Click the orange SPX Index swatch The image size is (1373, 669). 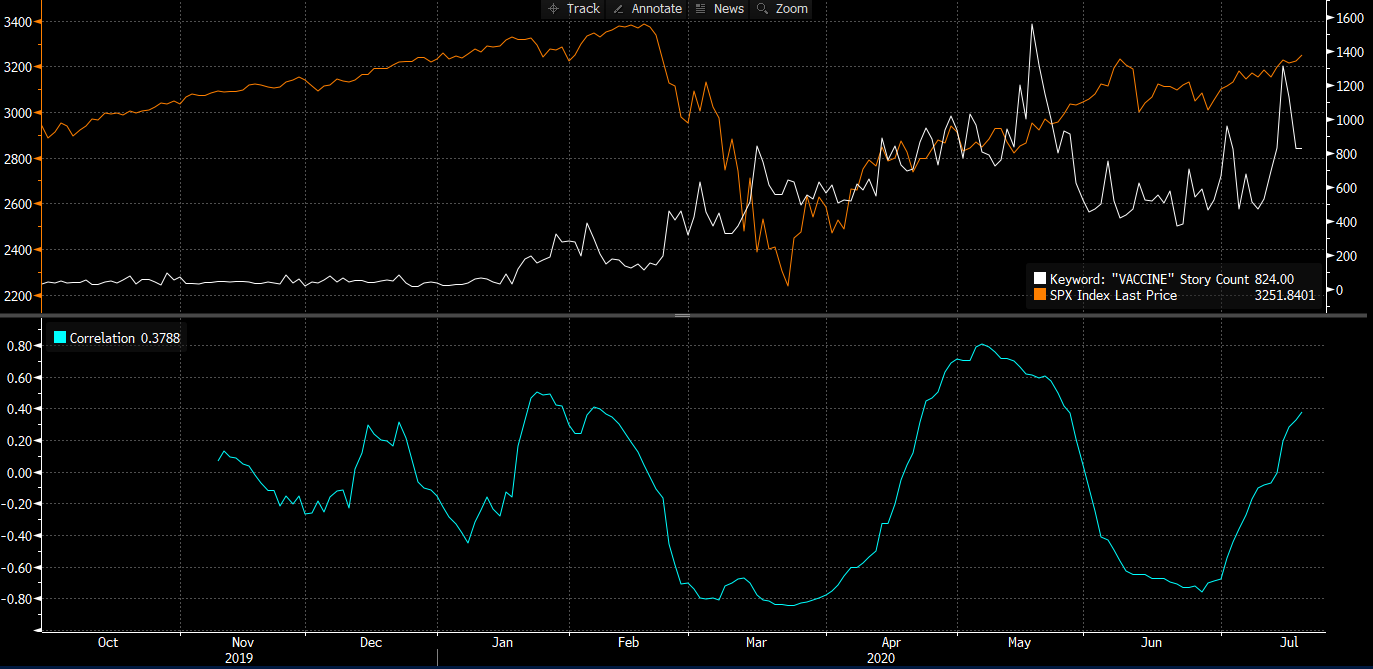pos(1040,295)
